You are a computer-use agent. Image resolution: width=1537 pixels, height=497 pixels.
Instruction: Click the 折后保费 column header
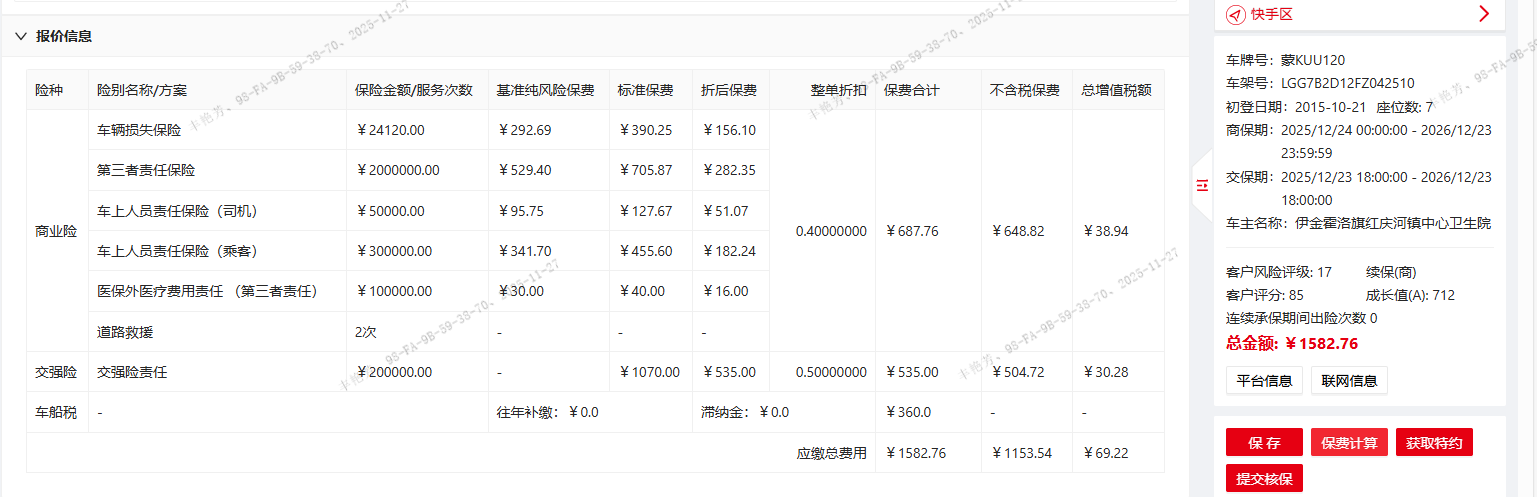[x=729, y=90]
